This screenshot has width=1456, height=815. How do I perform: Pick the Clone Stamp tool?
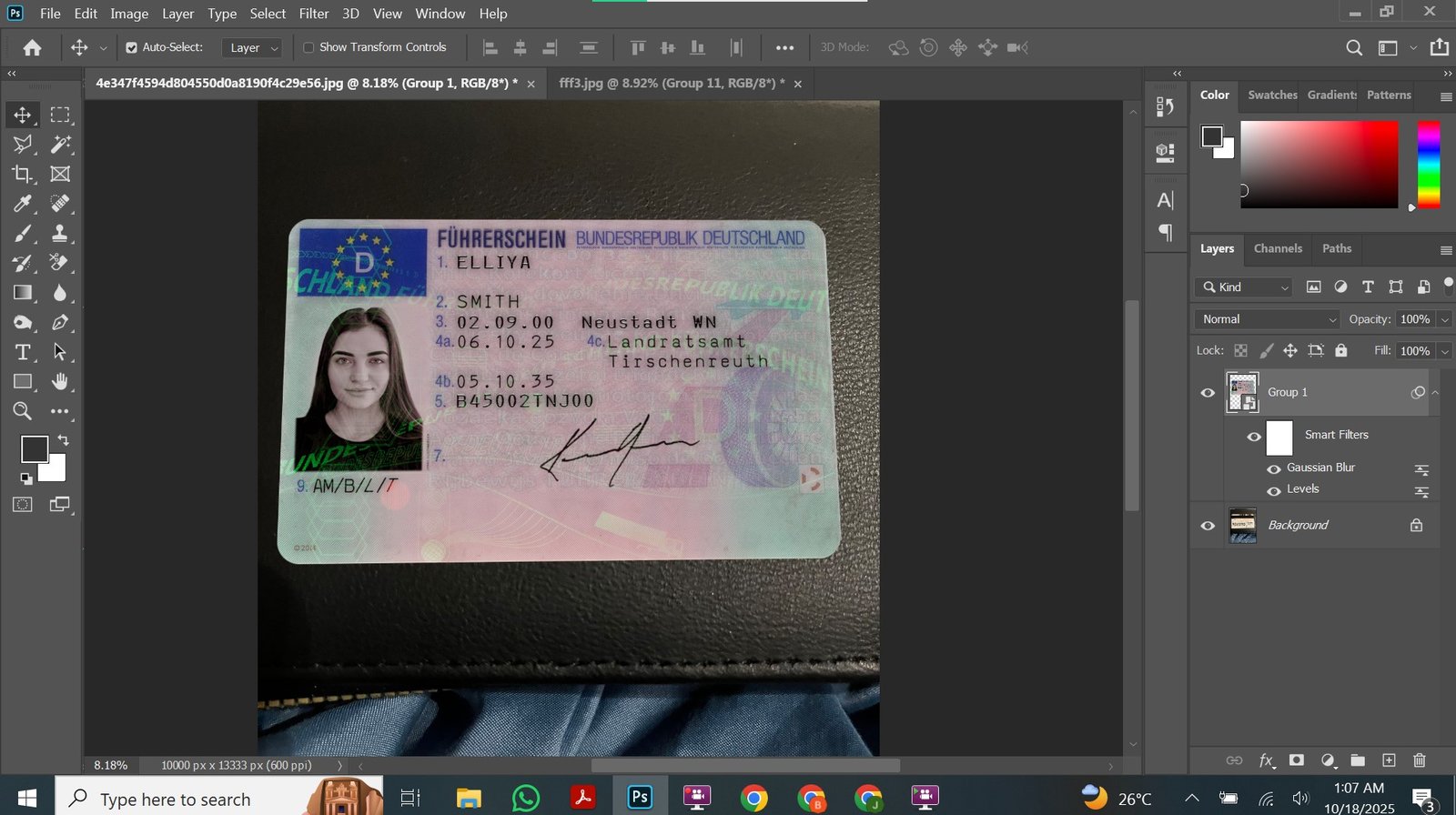coord(60,234)
